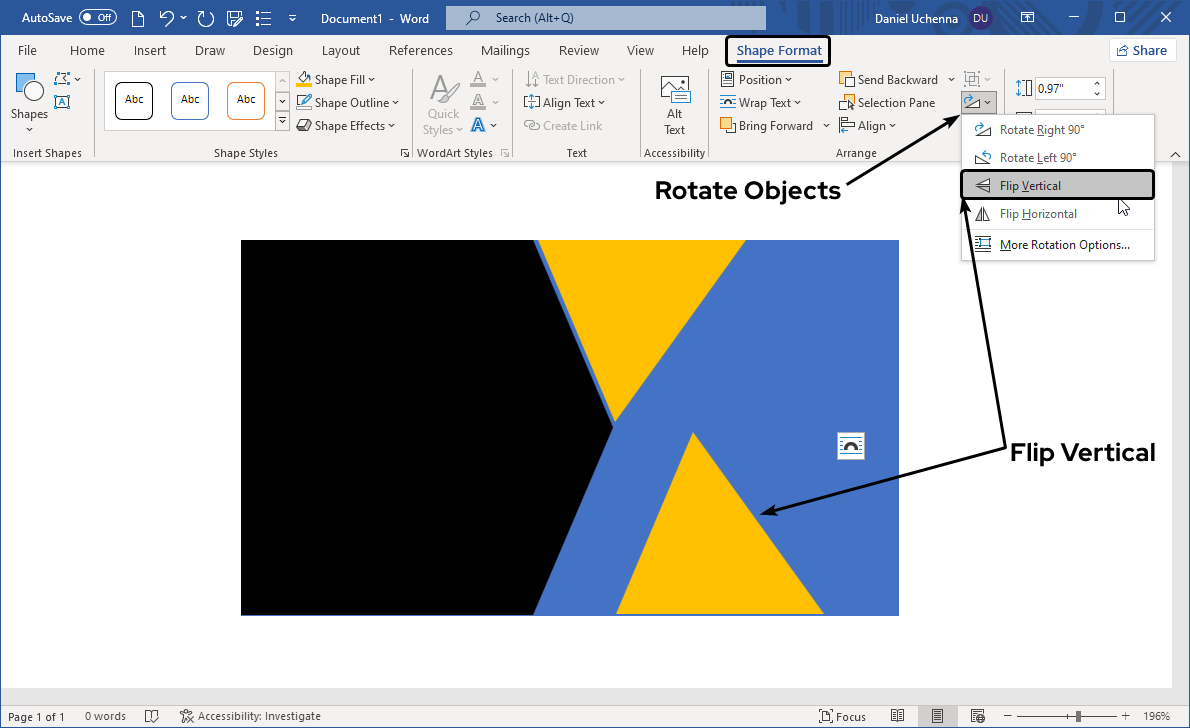This screenshot has width=1190, height=728.
Task: Click the zoom slider in status bar
Action: tap(1078, 716)
